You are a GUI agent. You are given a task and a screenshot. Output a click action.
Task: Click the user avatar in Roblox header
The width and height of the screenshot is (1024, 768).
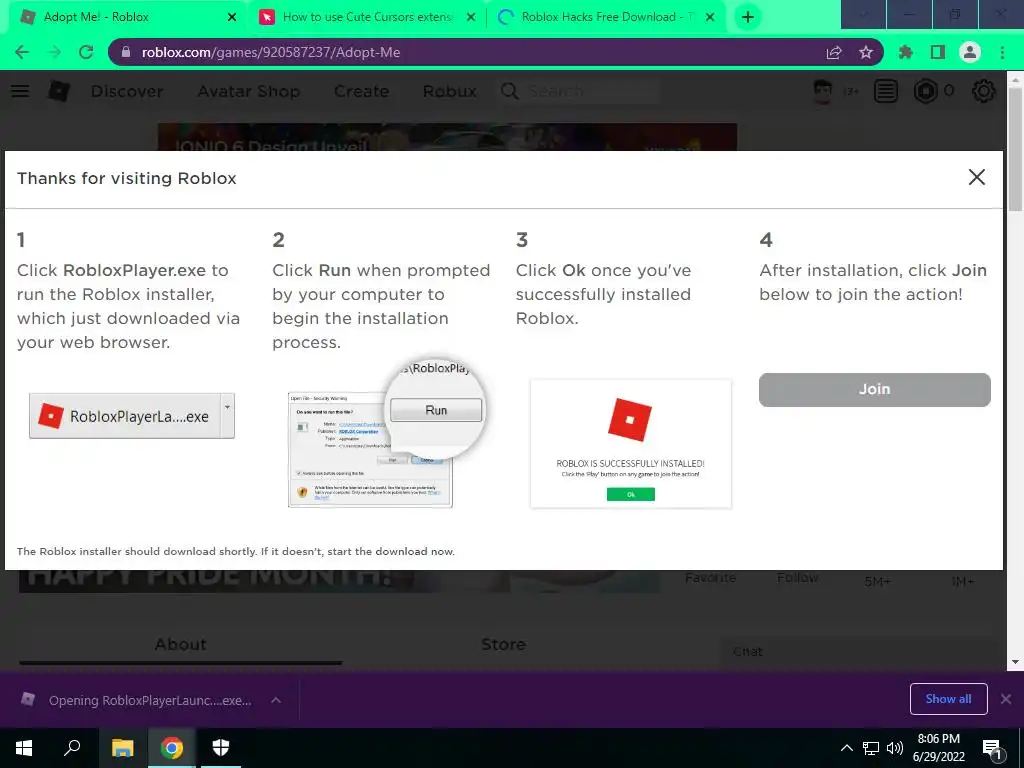tap(822, 91)
